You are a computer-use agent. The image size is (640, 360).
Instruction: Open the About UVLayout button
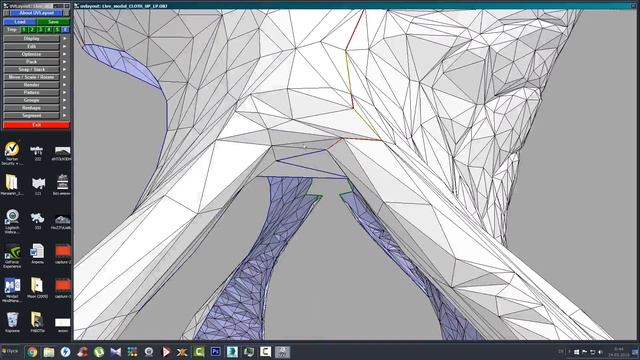coord(36,13)
